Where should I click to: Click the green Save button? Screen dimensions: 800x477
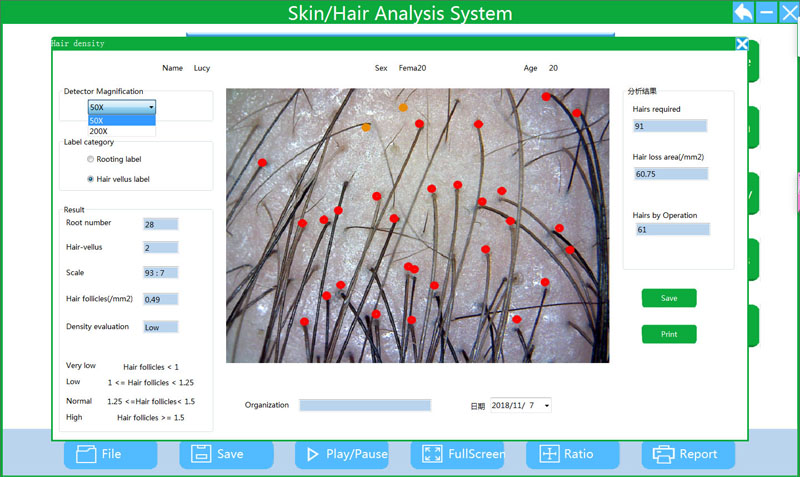(669, 298)
